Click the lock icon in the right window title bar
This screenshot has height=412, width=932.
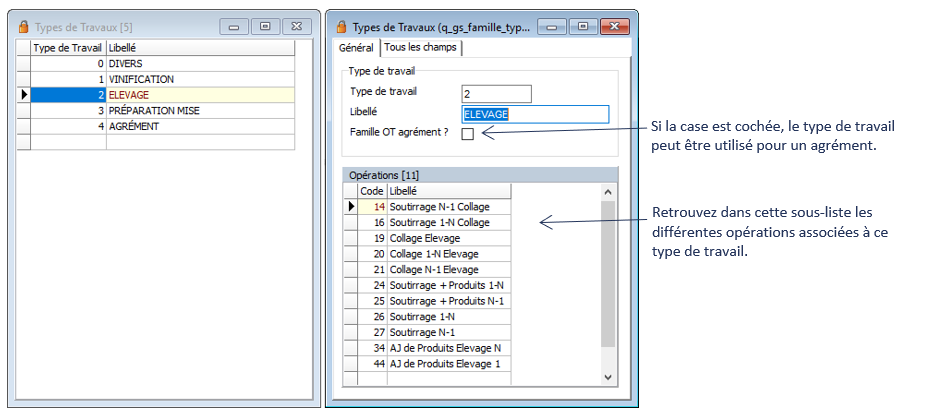342,27
